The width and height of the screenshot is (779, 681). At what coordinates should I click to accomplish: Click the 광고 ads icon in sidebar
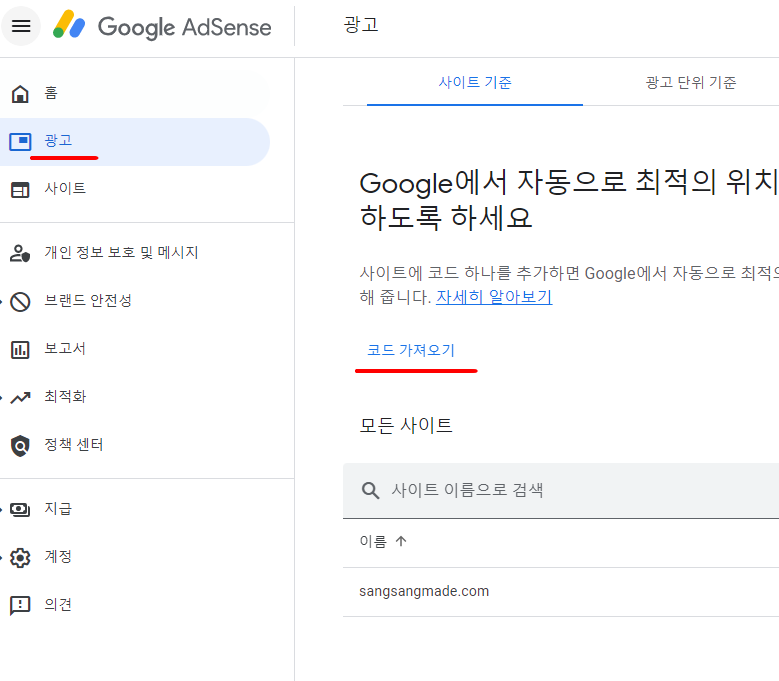20,142
